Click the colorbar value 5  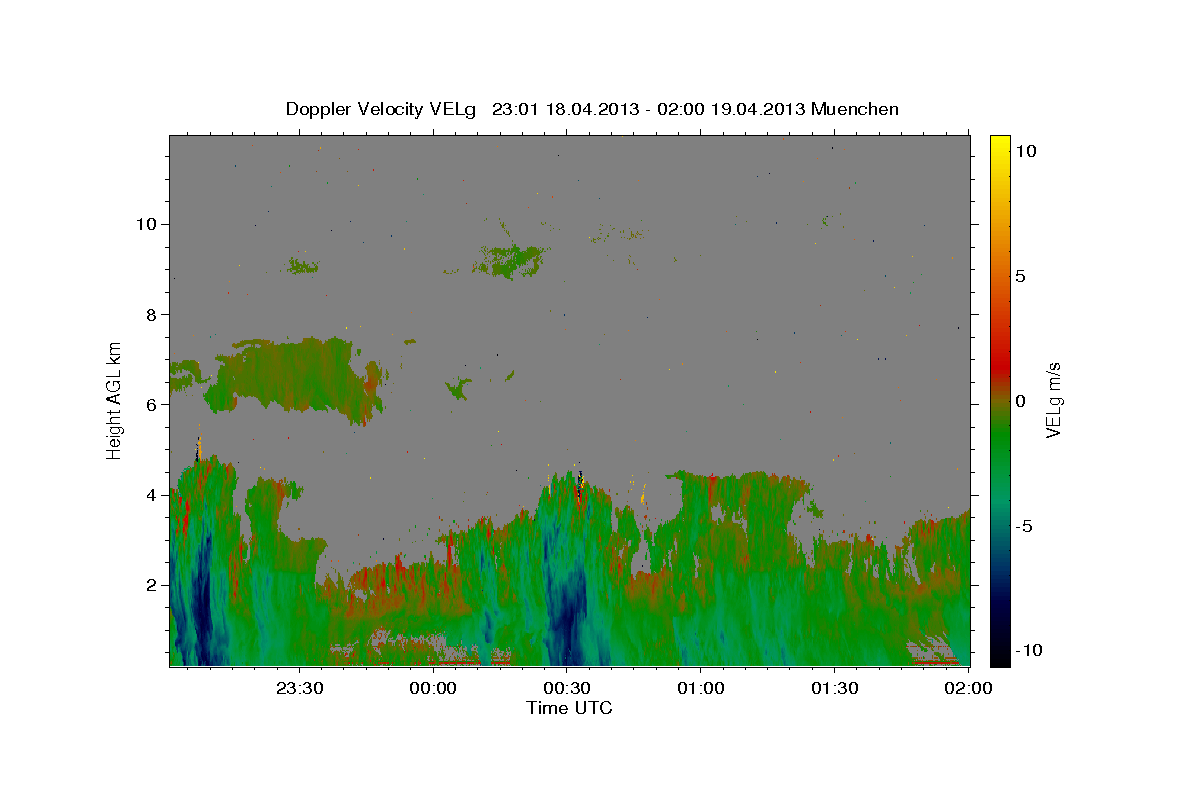point(1020,276)
